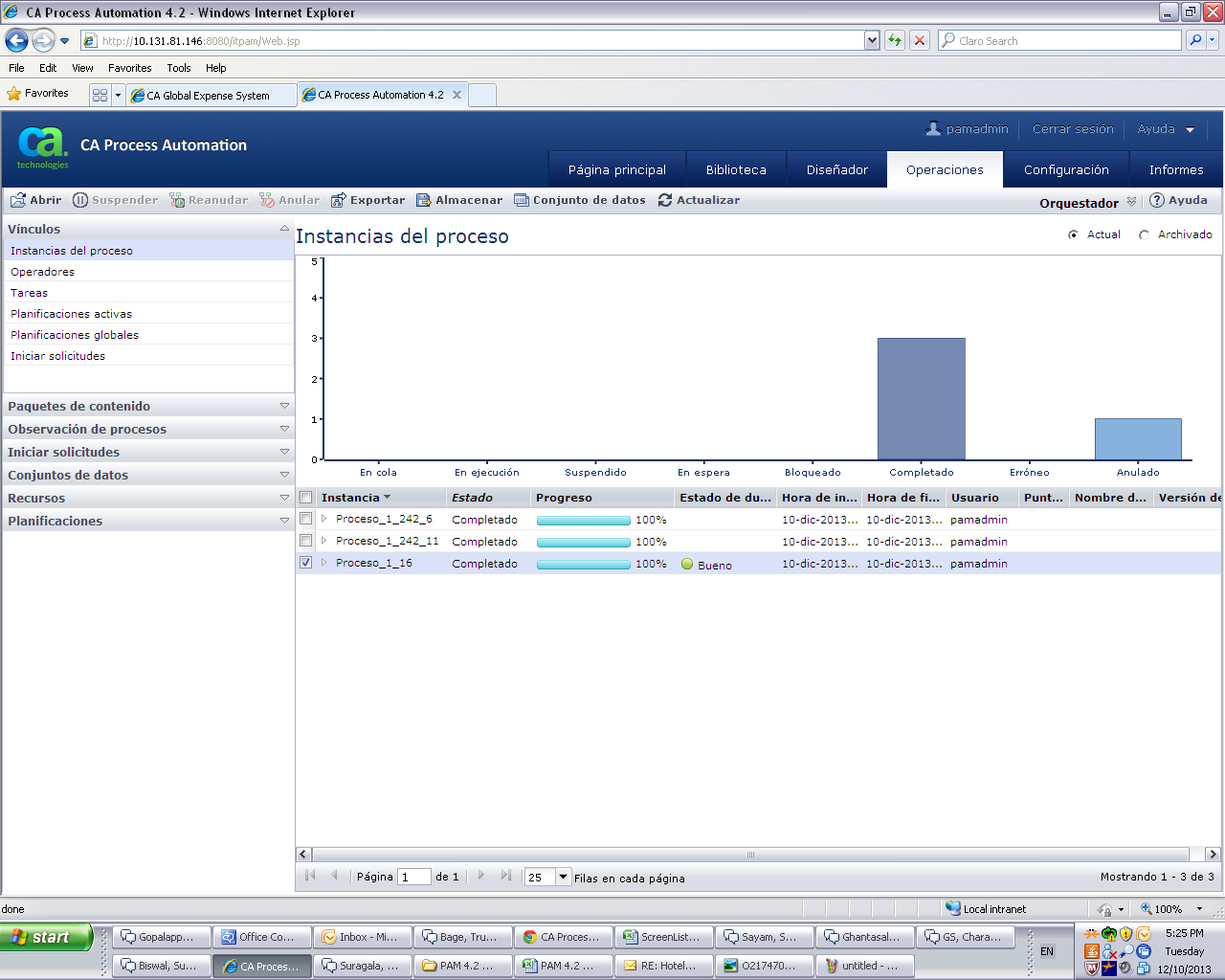Viewport: 1225px width, 980px height.
Task: Uncheck the Proceso_1_16 row checkbox
Action: click(306, 563)
